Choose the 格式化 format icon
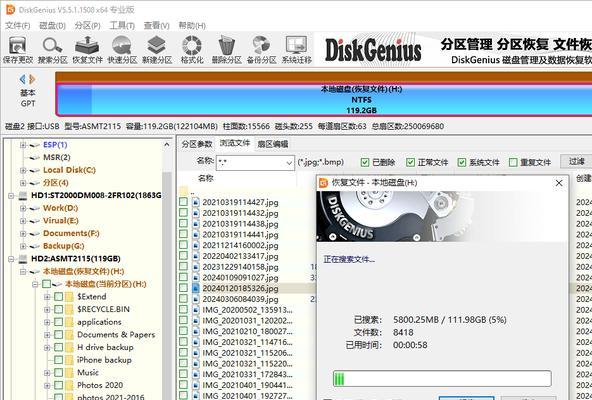Image resolution: width=592 pixels, height=400 pixels. [x=192, y=49]
